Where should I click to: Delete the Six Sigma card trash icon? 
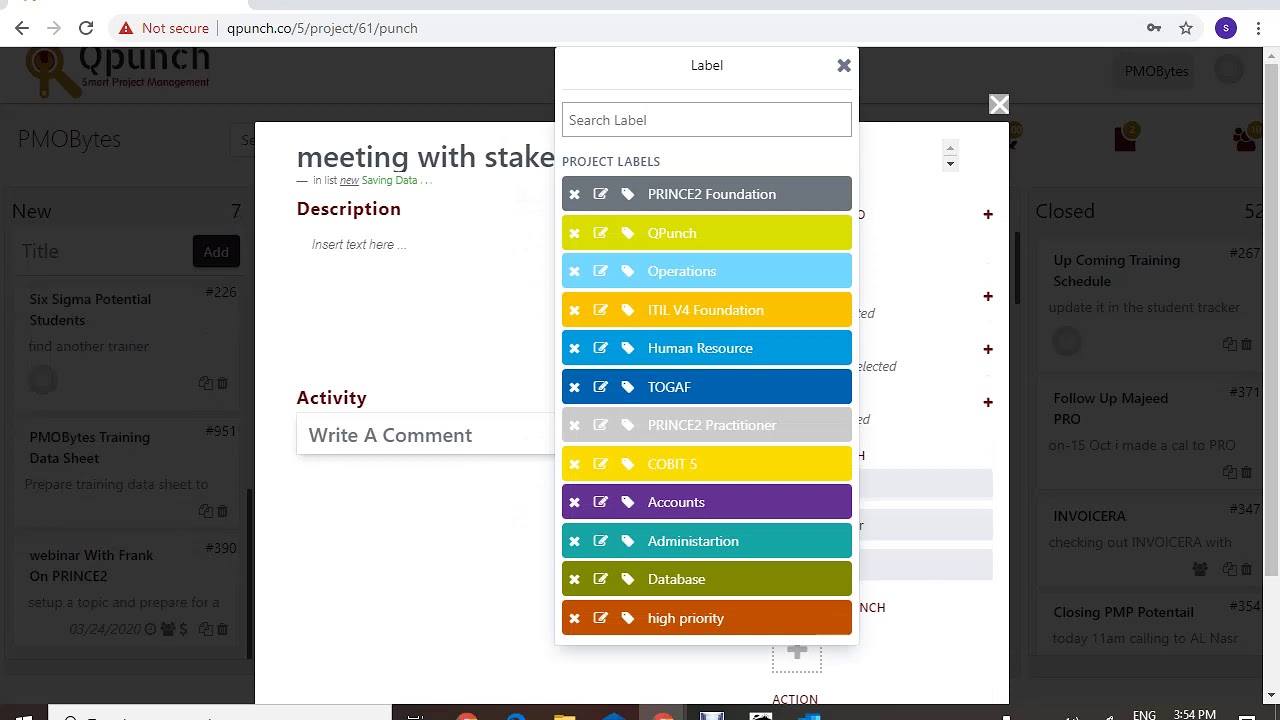click(x=222, y=383)
